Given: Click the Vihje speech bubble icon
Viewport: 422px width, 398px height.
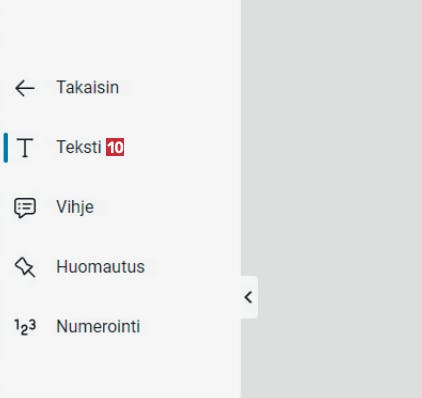Looking at the screenshot, I should click(25, 208).
